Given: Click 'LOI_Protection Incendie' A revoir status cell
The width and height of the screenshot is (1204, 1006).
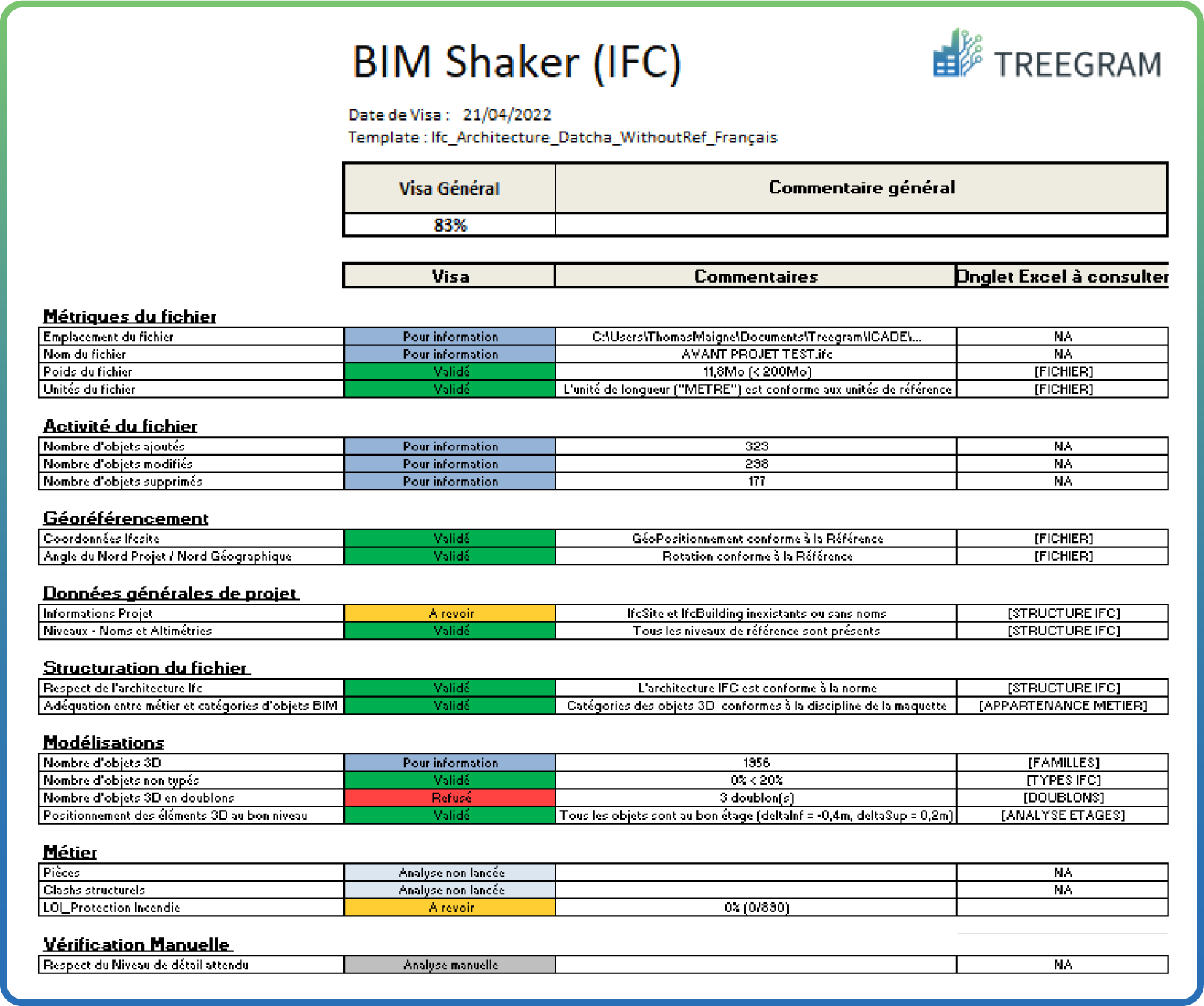Looking at the screenshot, I should click(450, 908).
